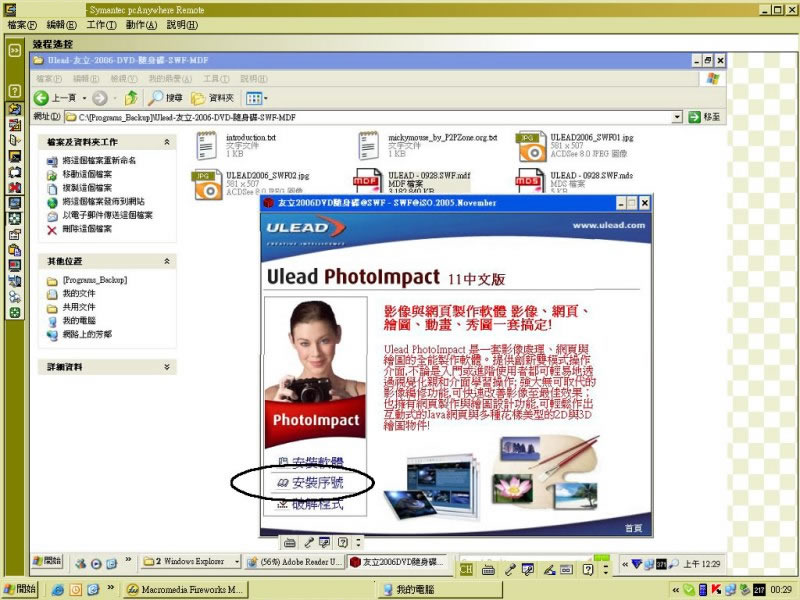Open pcAnywhere 動作(A) menu
Viewport: 800px width, 600px height.
click(141, 24)
